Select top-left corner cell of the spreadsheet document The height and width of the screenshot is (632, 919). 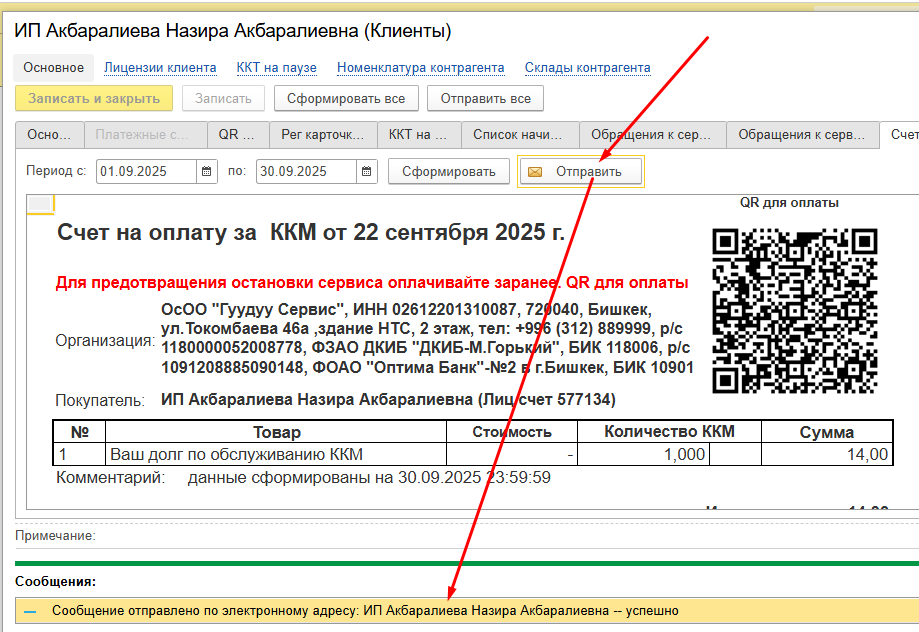tap(40, 203)
